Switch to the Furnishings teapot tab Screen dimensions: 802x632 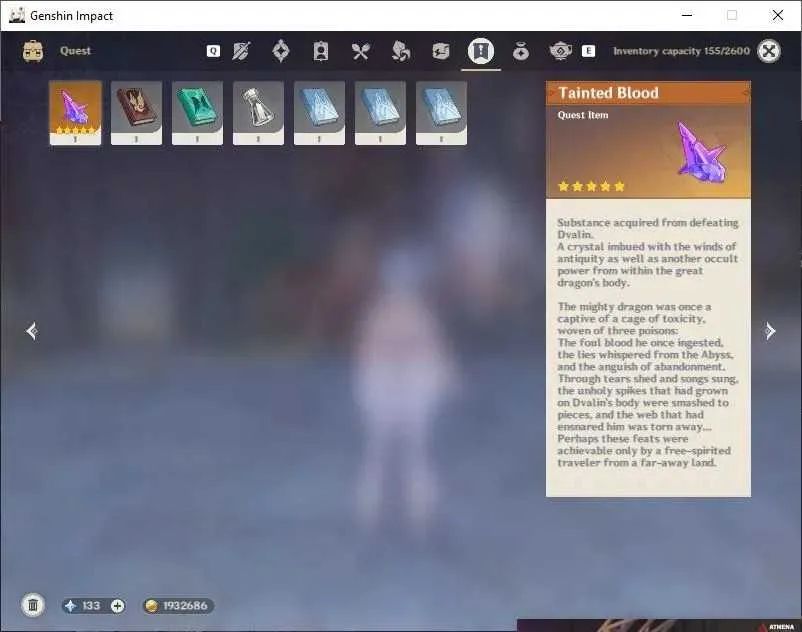tap(561, 51)
